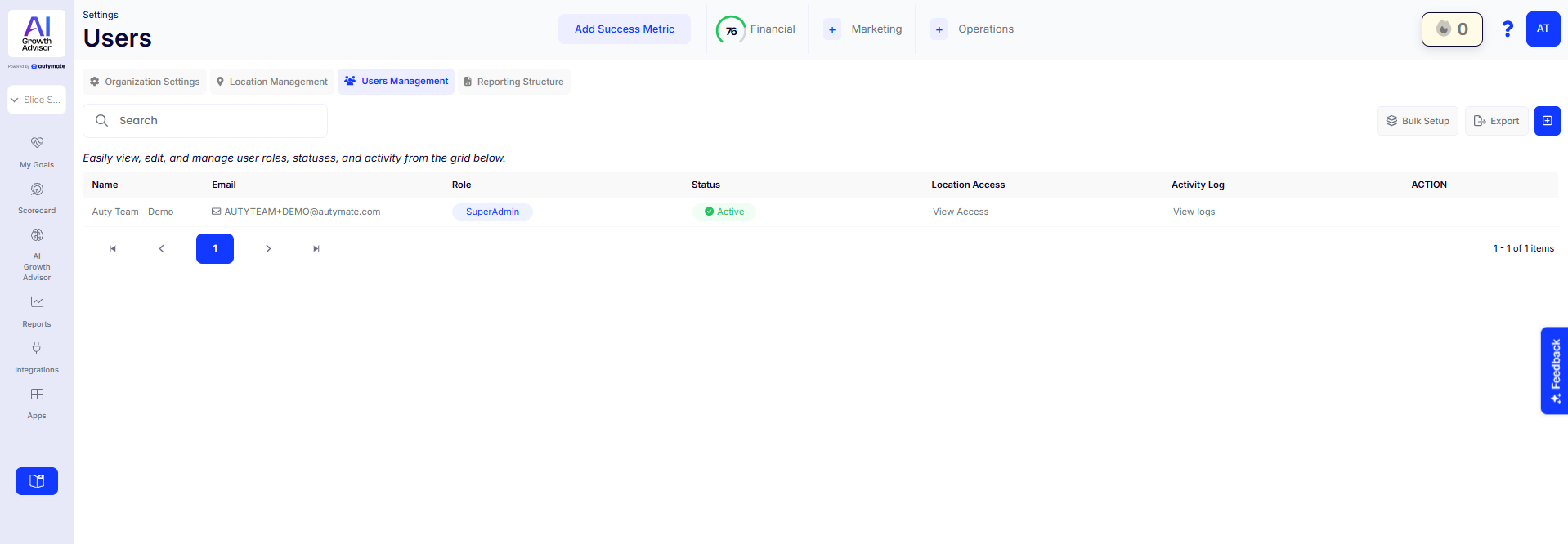Viewport: 1568px width, 544px height.
Task: Click the Export button
Action: click(1496, 121)
